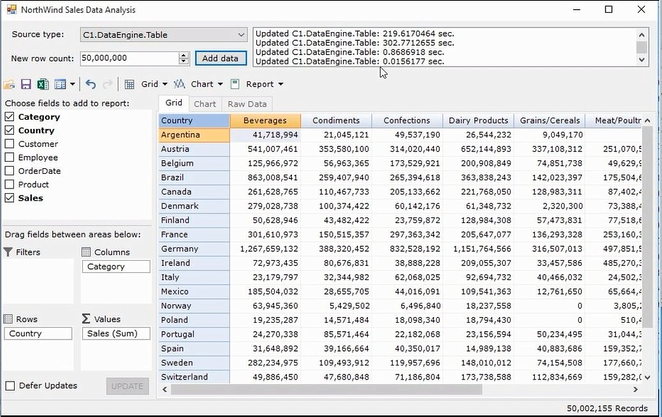Click the Columns area icon

[x=86, y=252]
